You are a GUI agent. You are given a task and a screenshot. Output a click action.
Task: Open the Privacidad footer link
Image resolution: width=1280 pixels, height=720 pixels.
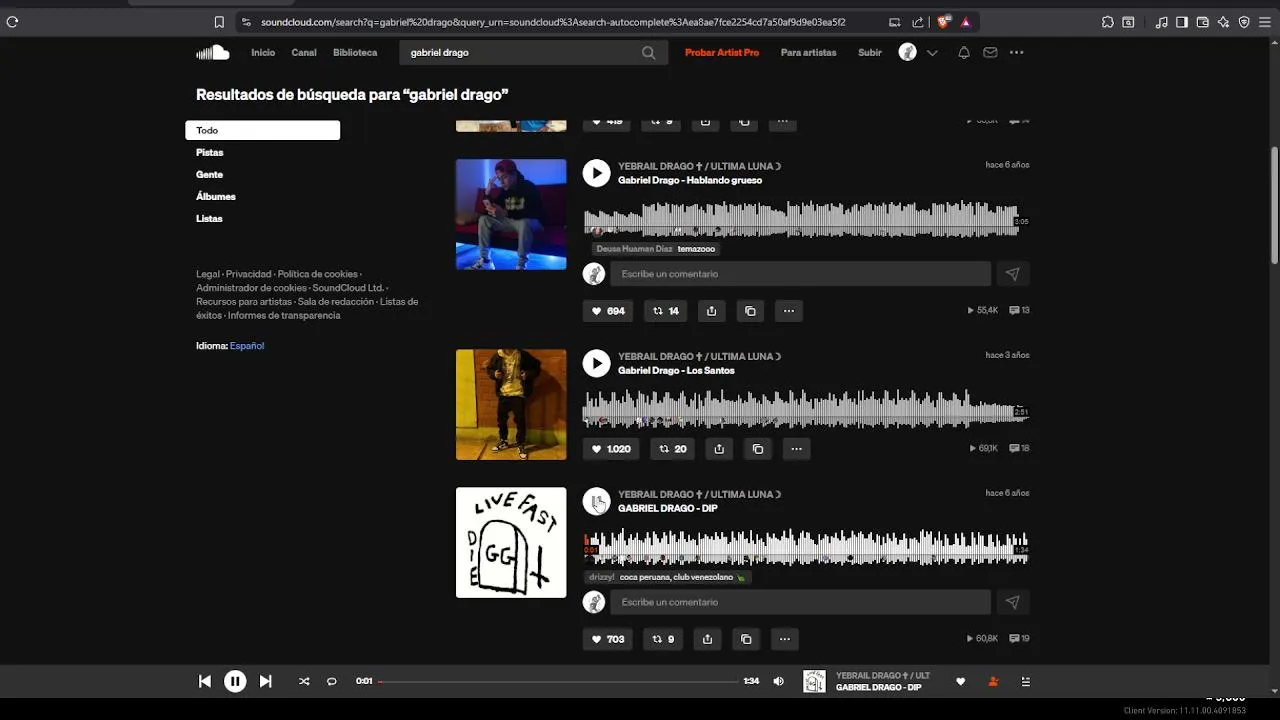pos(248,274)
